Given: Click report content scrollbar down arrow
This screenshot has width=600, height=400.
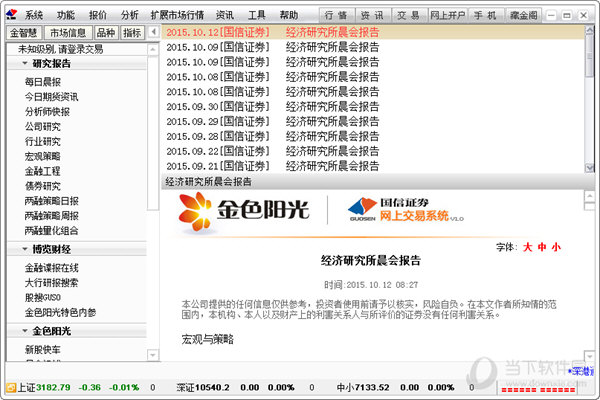Looking at the screenshot, I should tap(590, 356).
